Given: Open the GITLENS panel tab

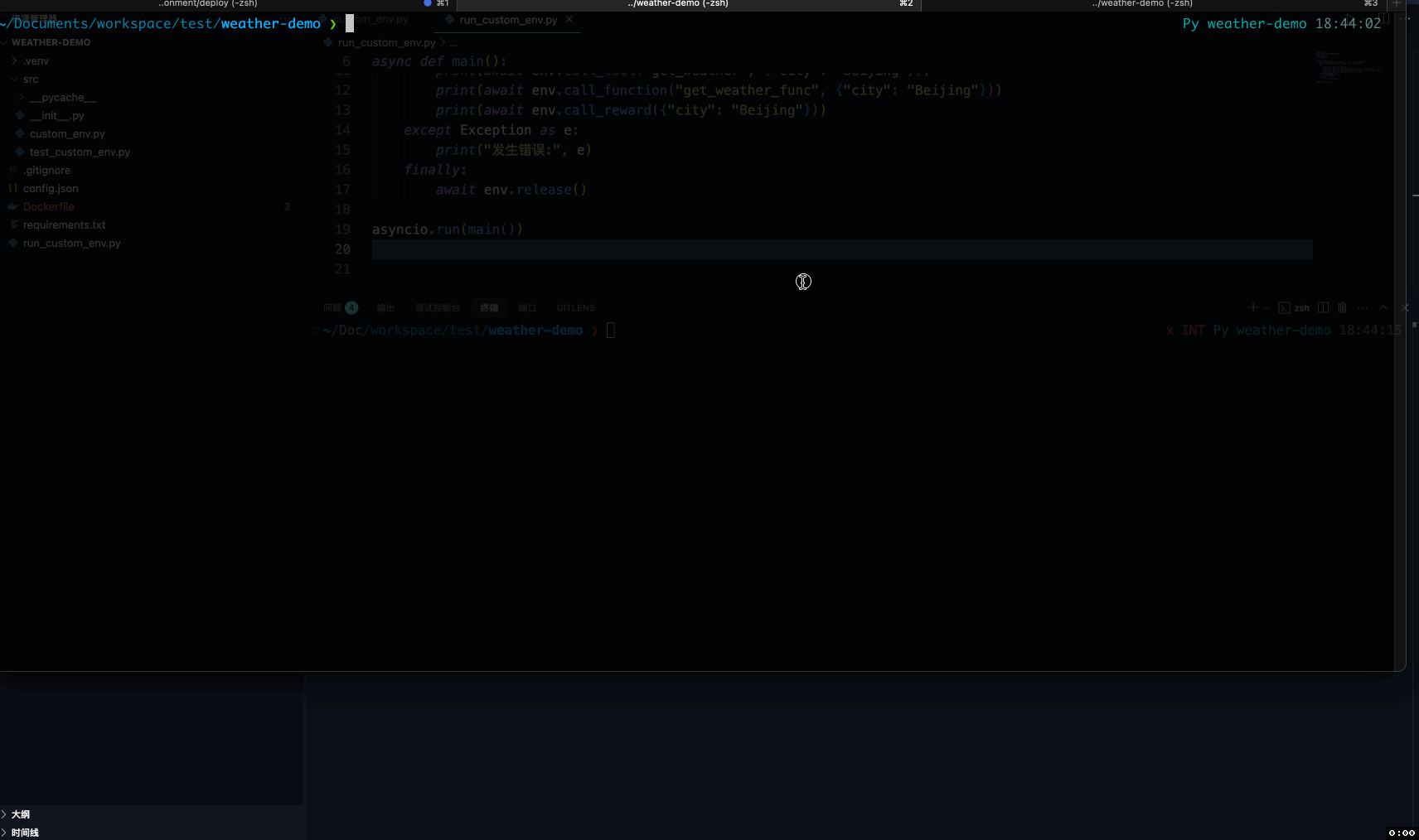Looking at the screenshot, I should [x=576, y=307].
